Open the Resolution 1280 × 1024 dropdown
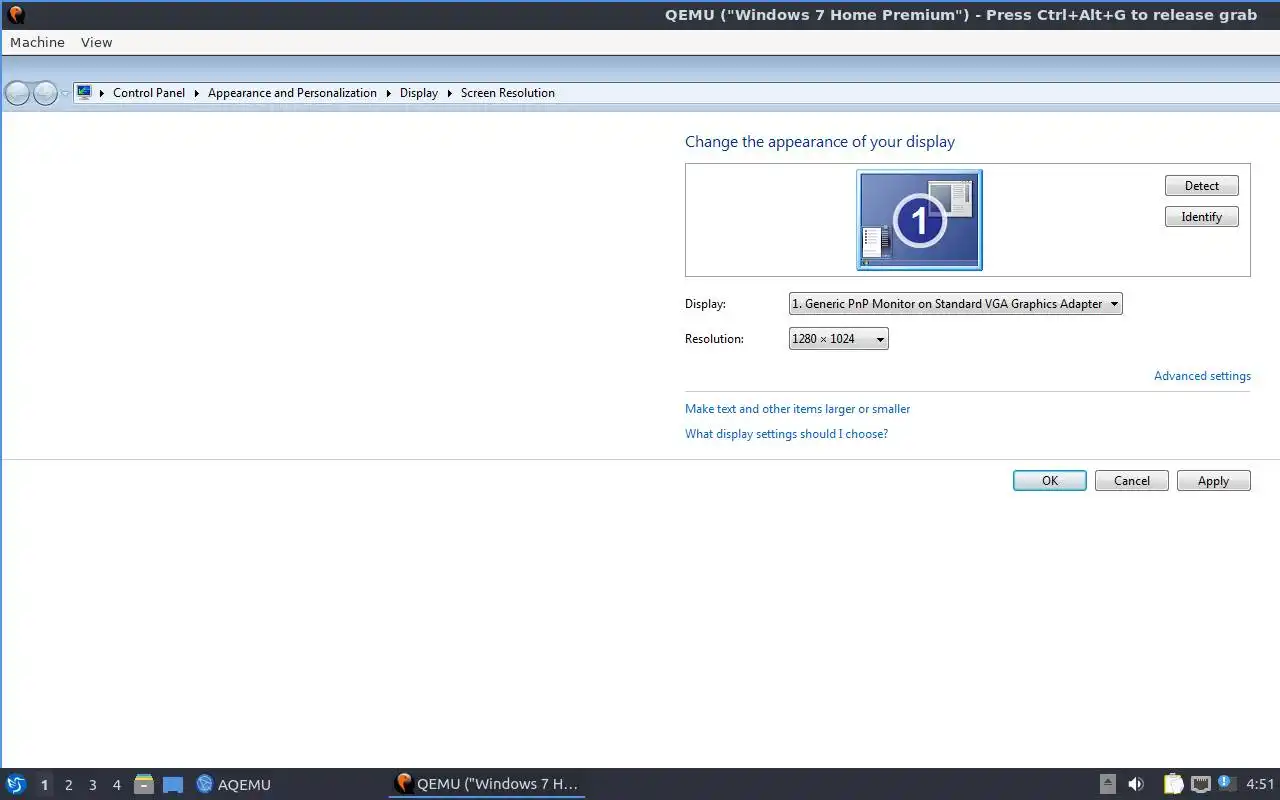Screen dimensions: 1280x800 coord(838,339)
